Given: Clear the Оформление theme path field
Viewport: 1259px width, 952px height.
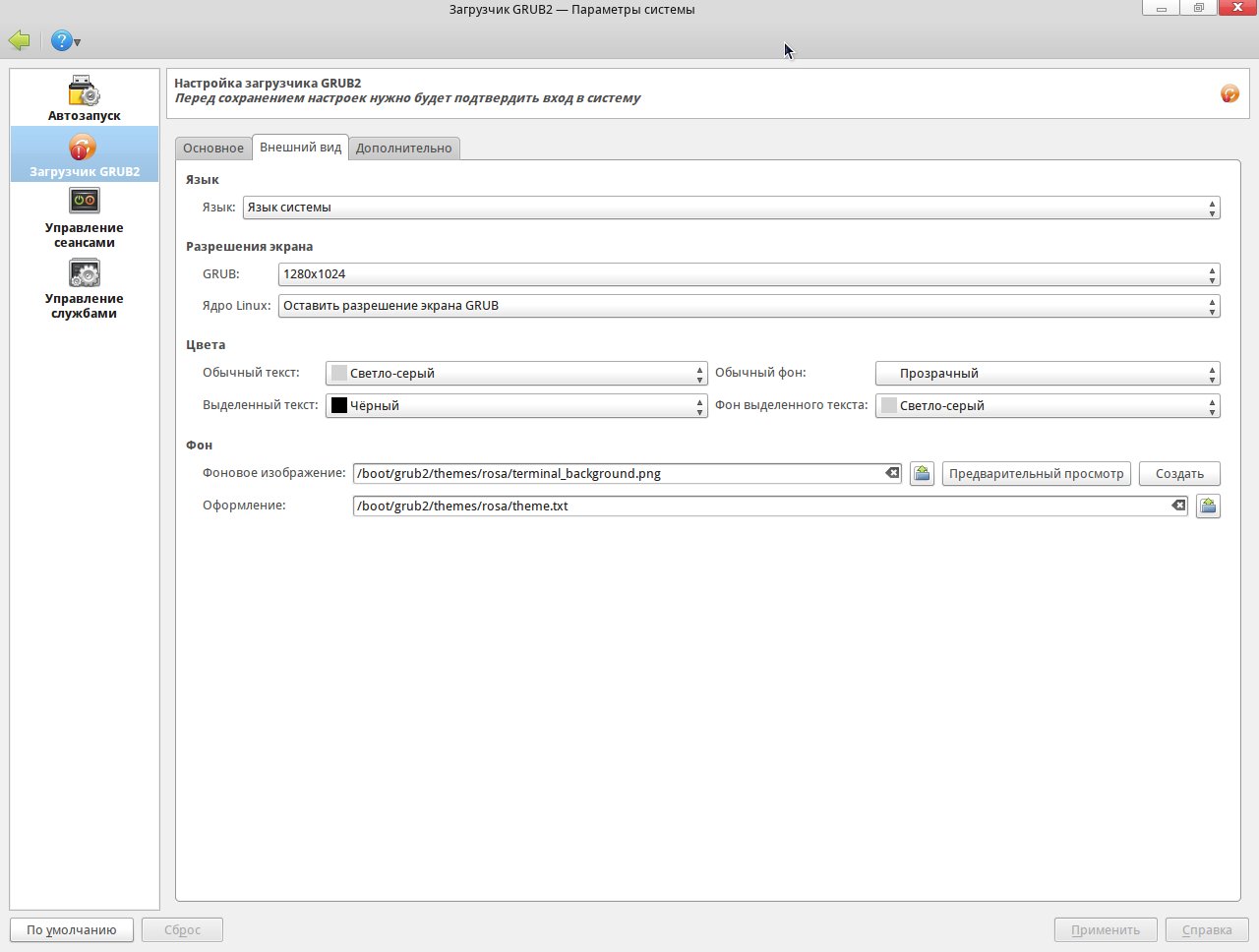Looking at the screenshot, I should [1177, 506].
